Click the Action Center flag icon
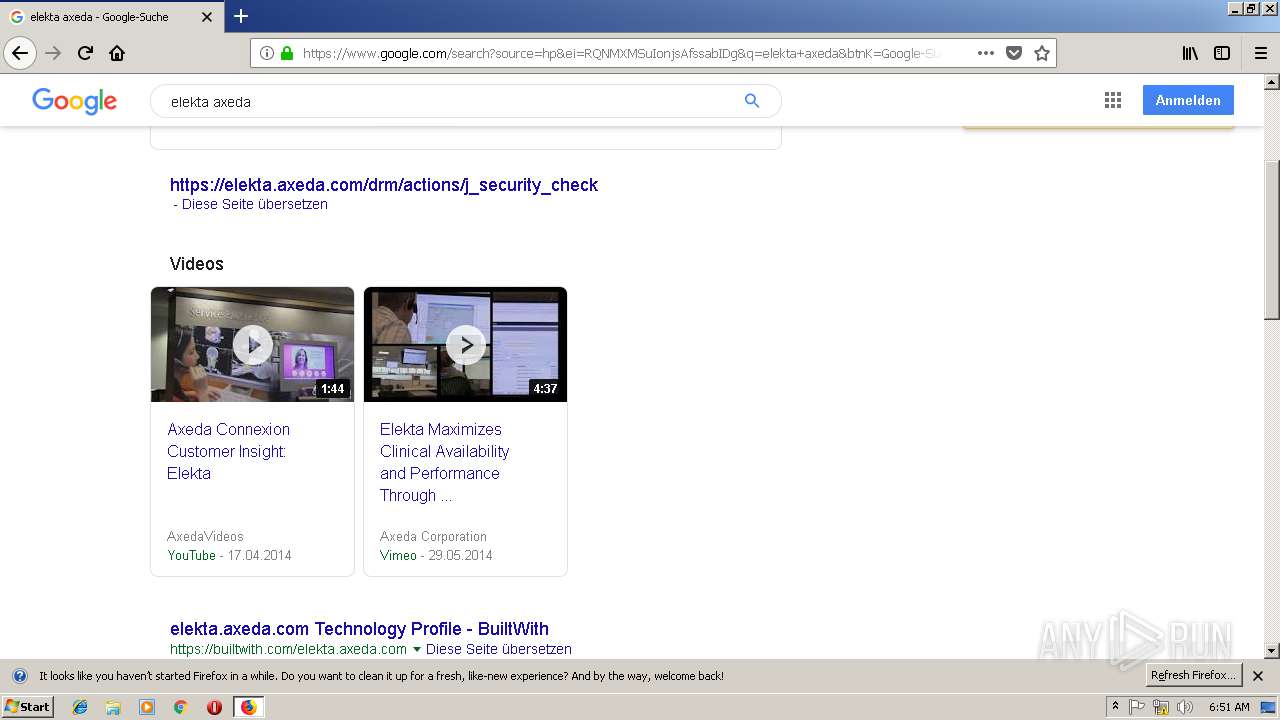1280x720 pixels. pyautogui.click(x=1137, y=707)
